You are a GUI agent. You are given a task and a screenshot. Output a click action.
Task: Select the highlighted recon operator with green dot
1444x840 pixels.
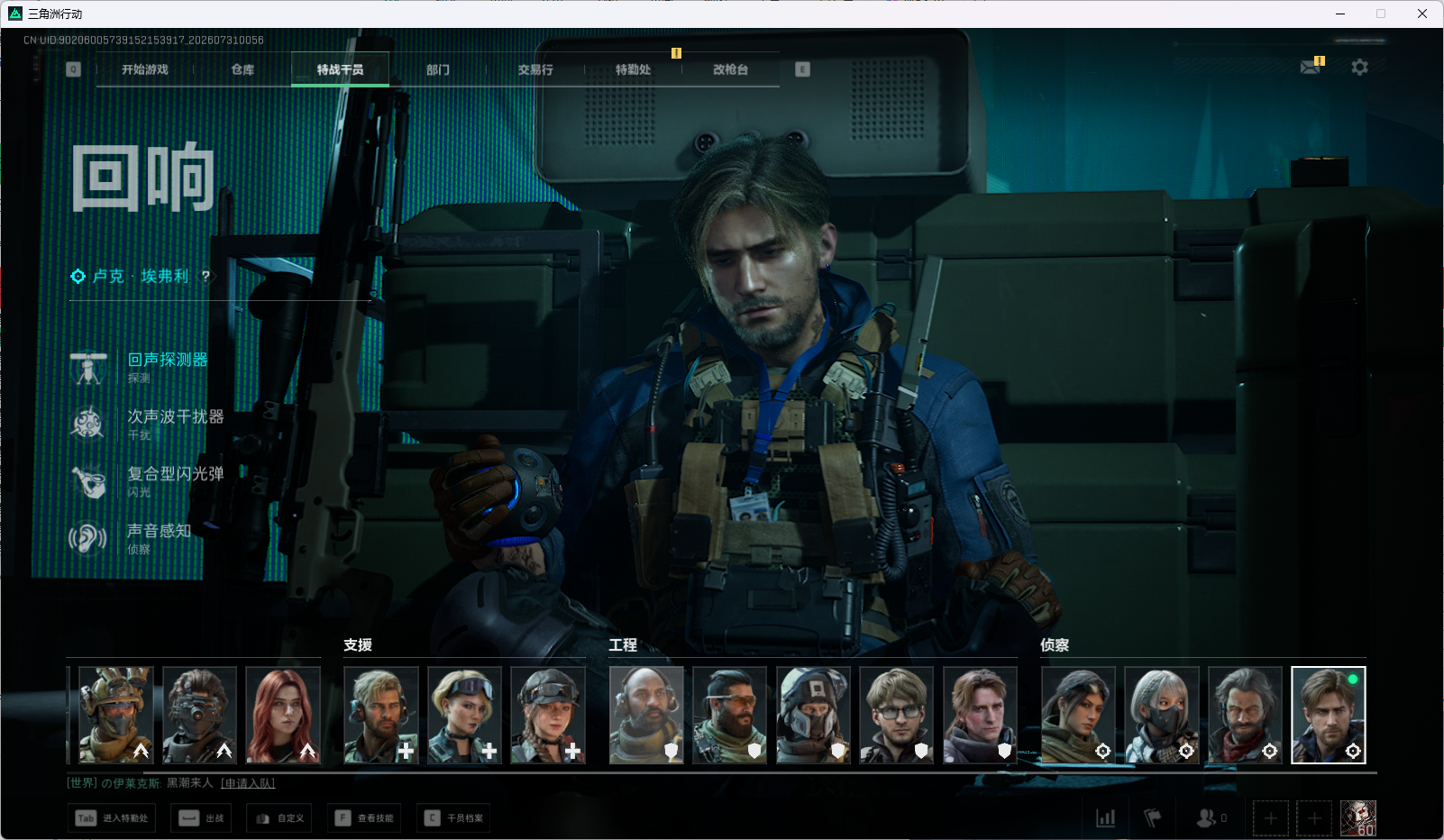pyautogui.click(x=1329, y=716)
